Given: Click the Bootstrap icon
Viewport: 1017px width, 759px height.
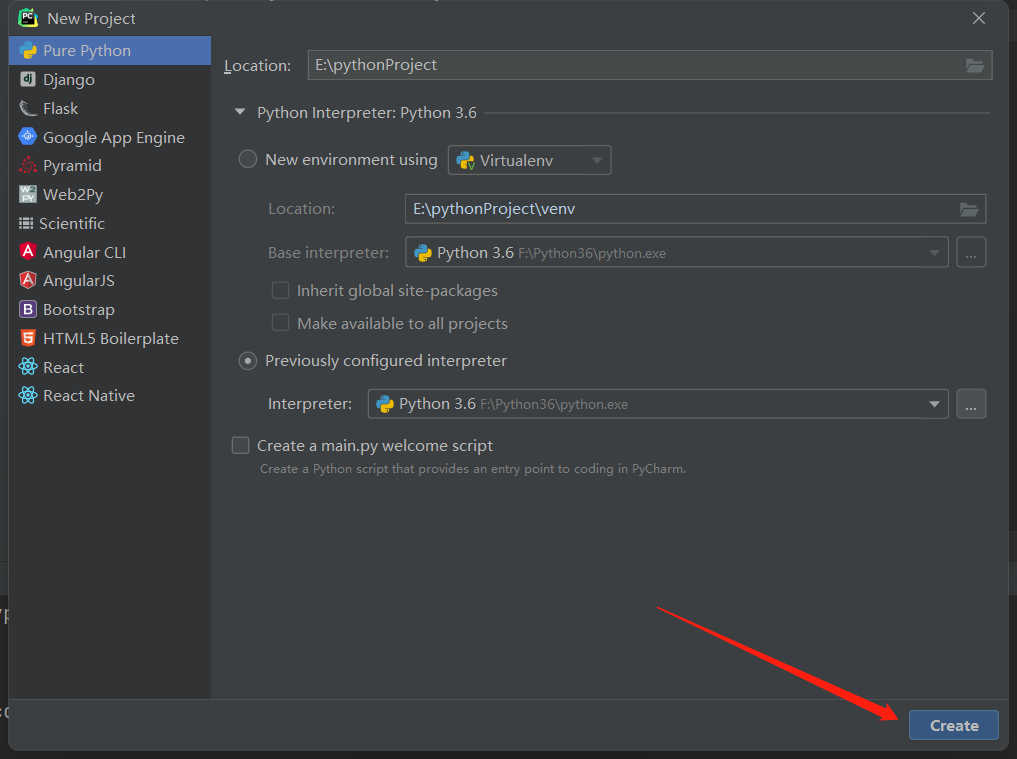Looking at the screenshot, I should [x=28, y=309].
